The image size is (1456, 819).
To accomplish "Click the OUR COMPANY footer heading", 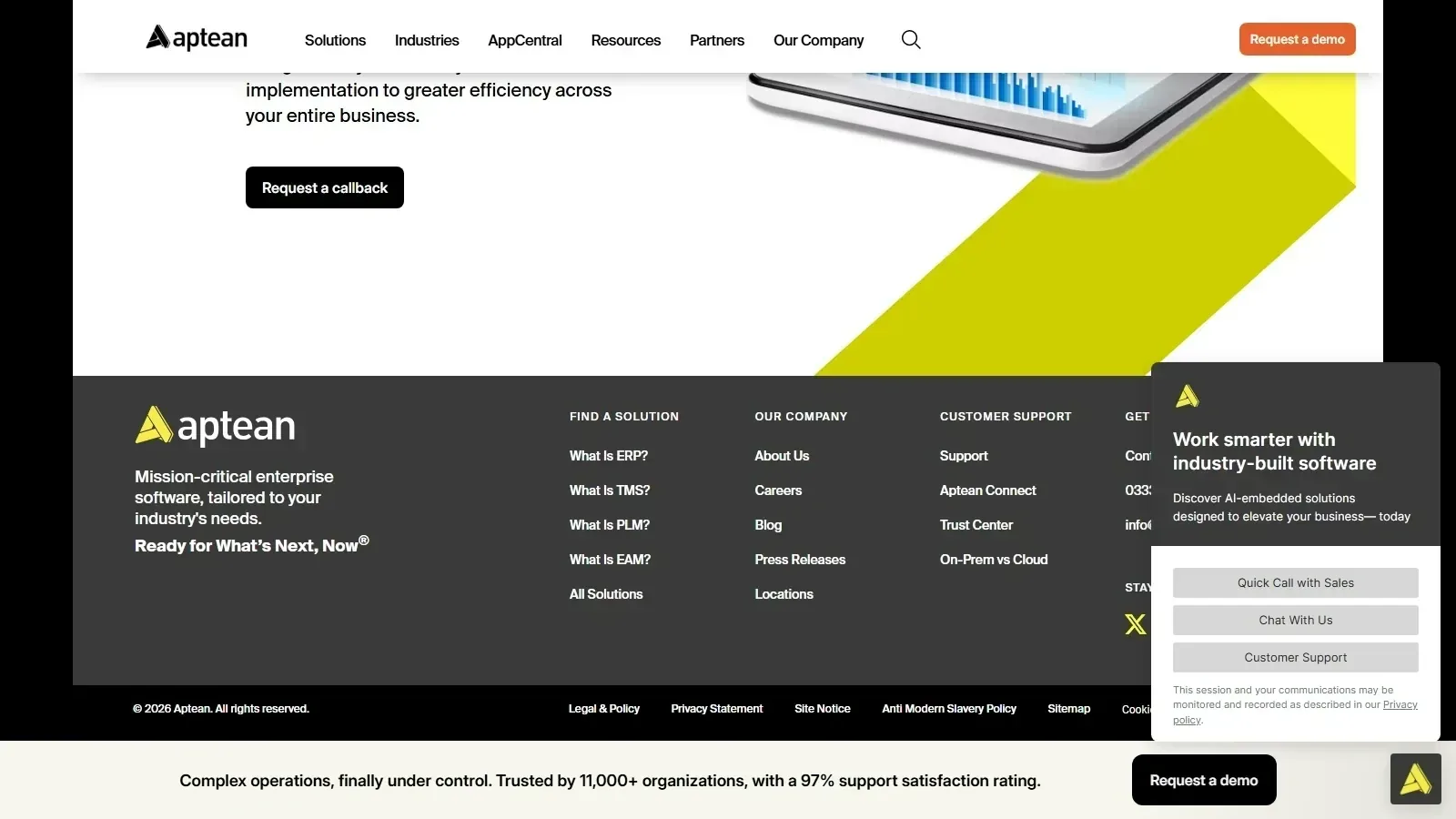I will tap(801, 417).
